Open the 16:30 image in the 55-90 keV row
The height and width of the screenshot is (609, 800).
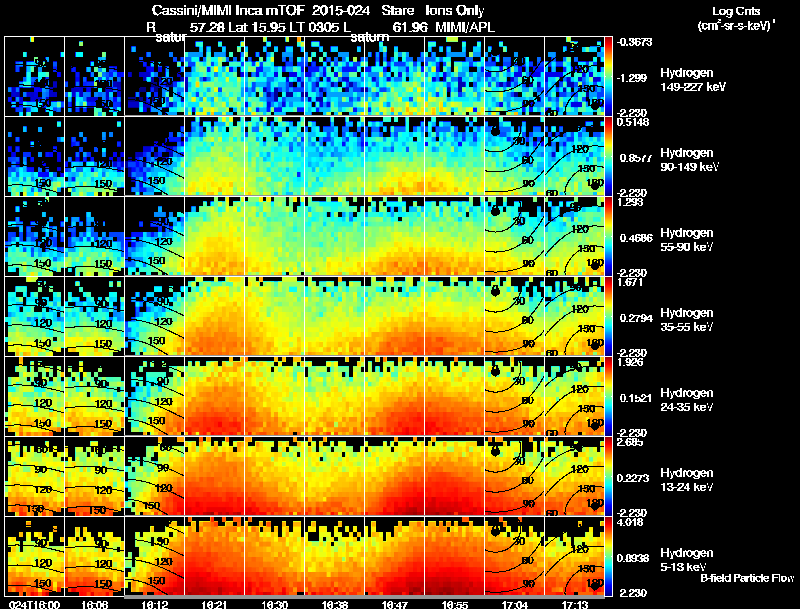(x=274, y=236)
